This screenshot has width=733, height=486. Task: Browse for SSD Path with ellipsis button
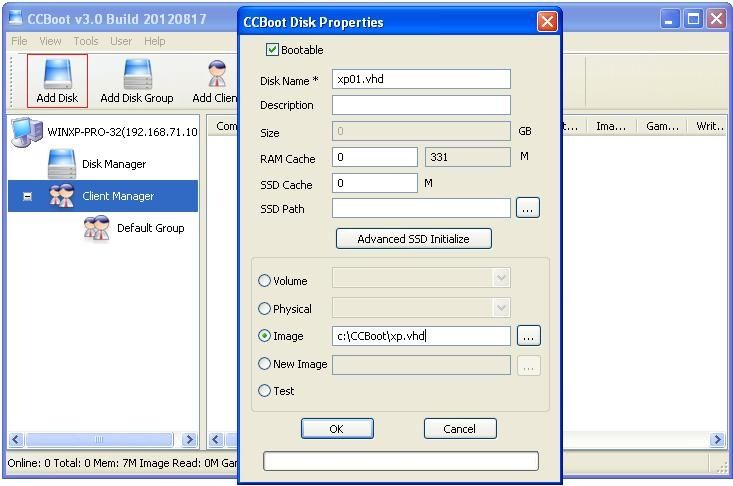(528, 208)
